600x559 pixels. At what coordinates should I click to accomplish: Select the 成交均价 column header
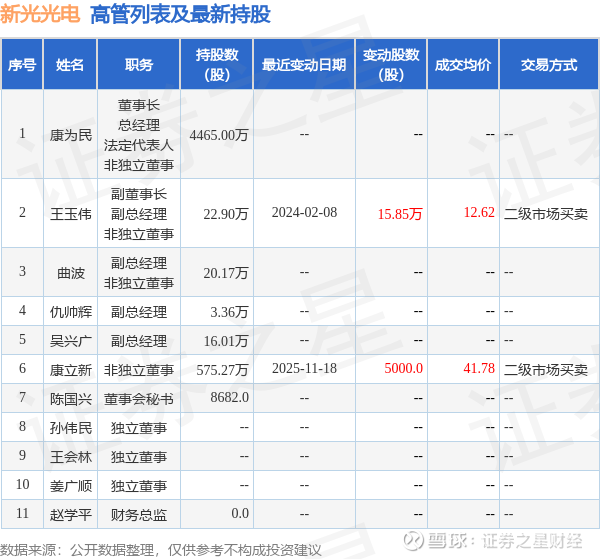(463, 65)
